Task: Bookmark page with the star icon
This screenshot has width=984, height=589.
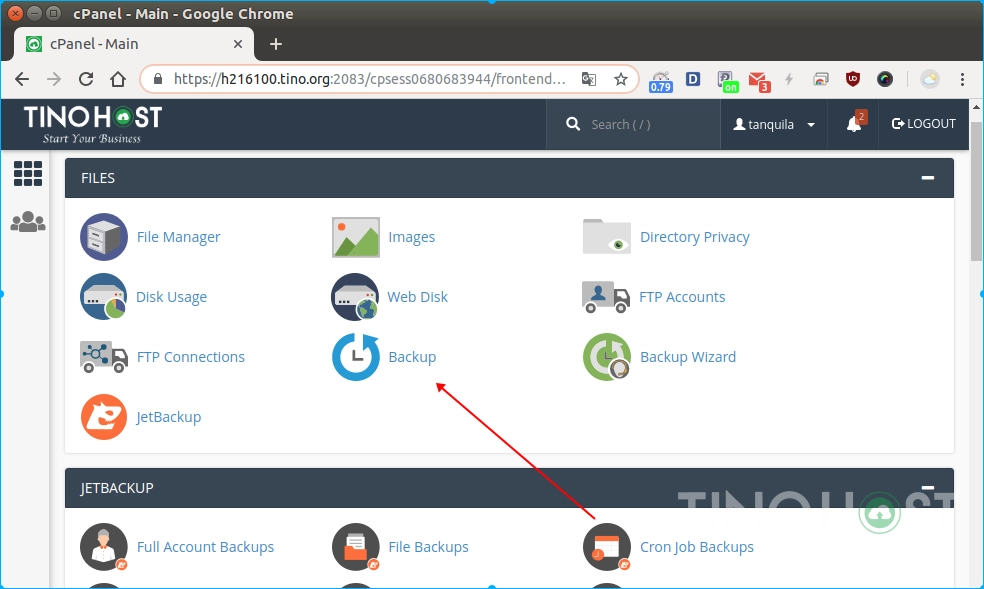Action: click(621, 79)
